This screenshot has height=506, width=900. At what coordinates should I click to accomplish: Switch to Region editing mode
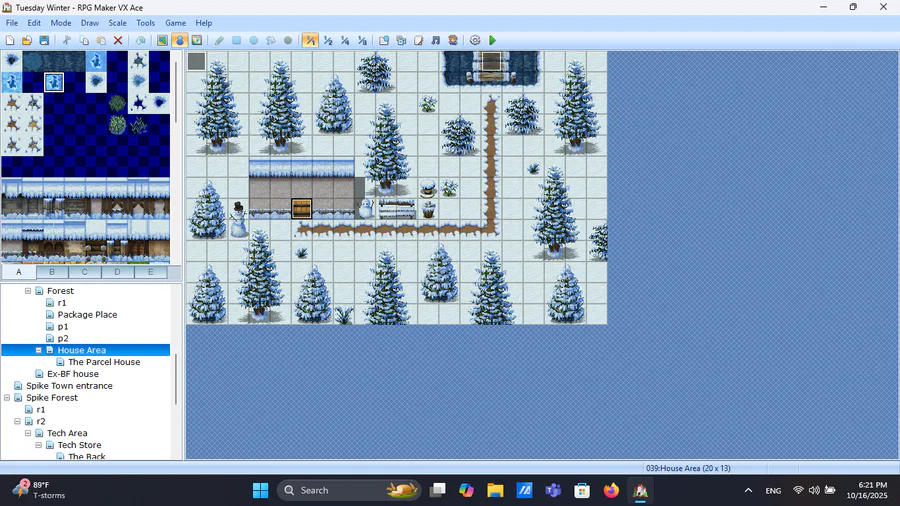(x=197, y=40)
